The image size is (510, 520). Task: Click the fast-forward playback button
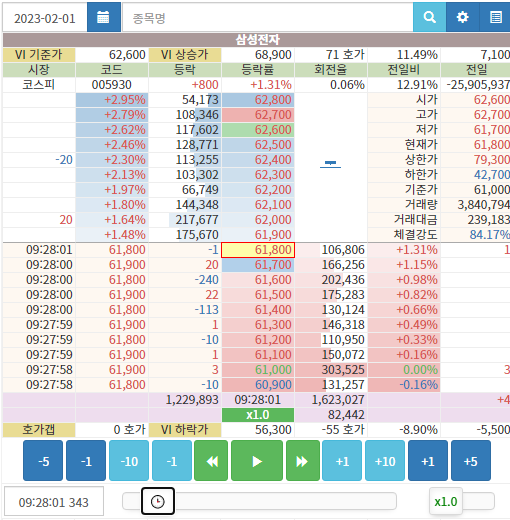pyautogui.click(x=303, y=461)
